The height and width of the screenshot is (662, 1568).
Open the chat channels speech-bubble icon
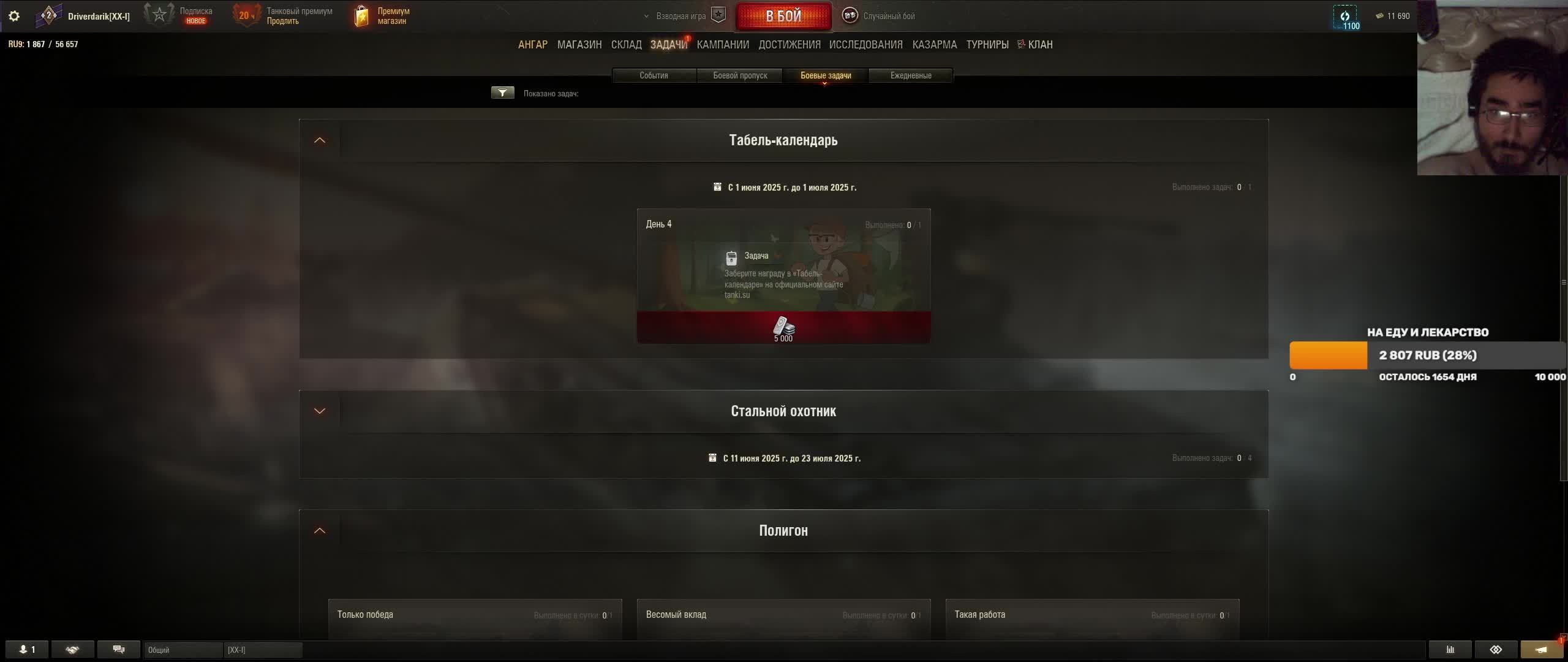coord(119,649)
